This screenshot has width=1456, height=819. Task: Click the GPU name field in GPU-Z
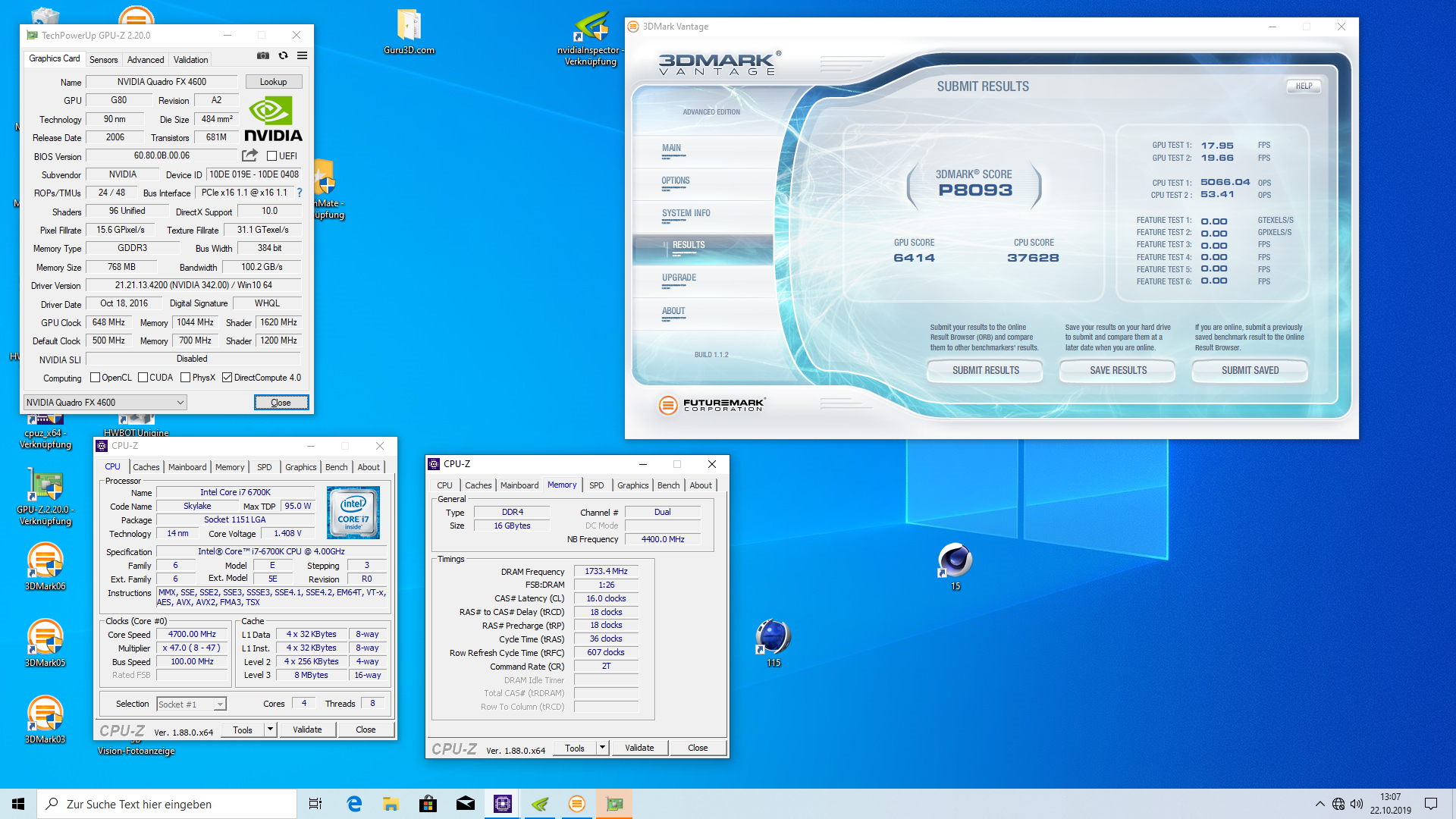pos(162,82)
